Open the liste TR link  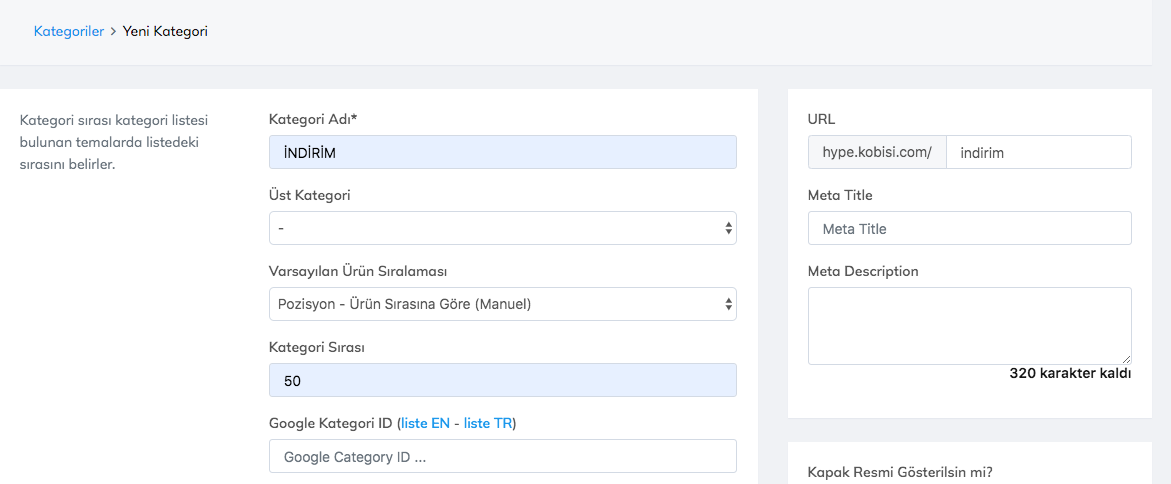pos(488,423)
